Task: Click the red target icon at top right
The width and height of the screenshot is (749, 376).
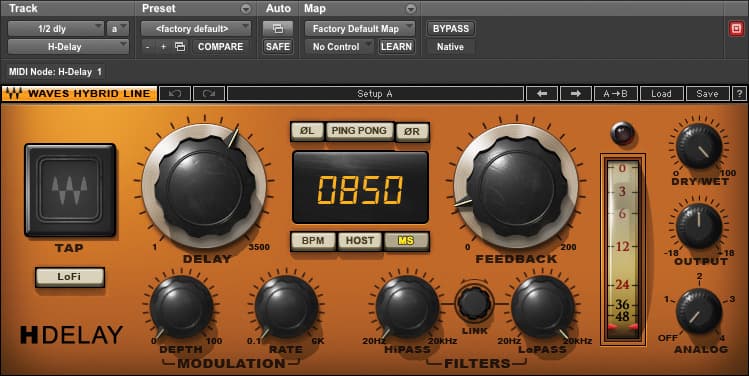Action: [736, 29]
